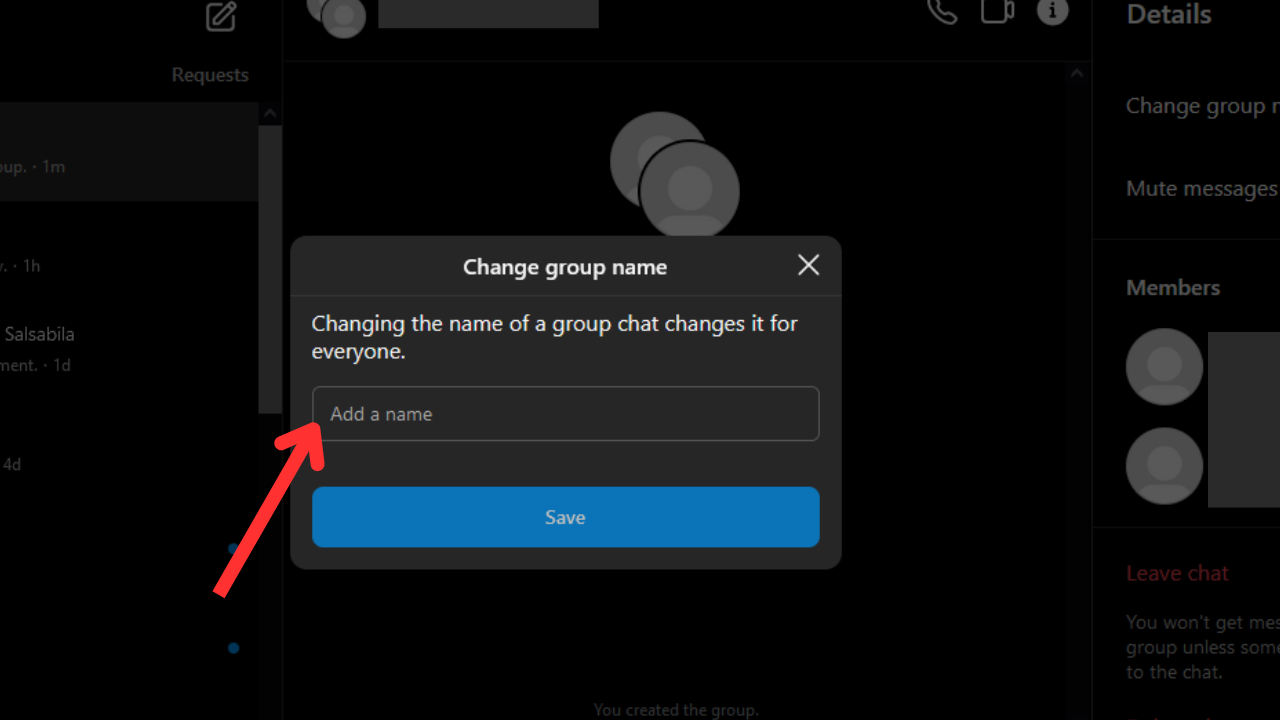Open the Requests tab
The height and width of the screenshot is (720, 1280).
(210, 75)
